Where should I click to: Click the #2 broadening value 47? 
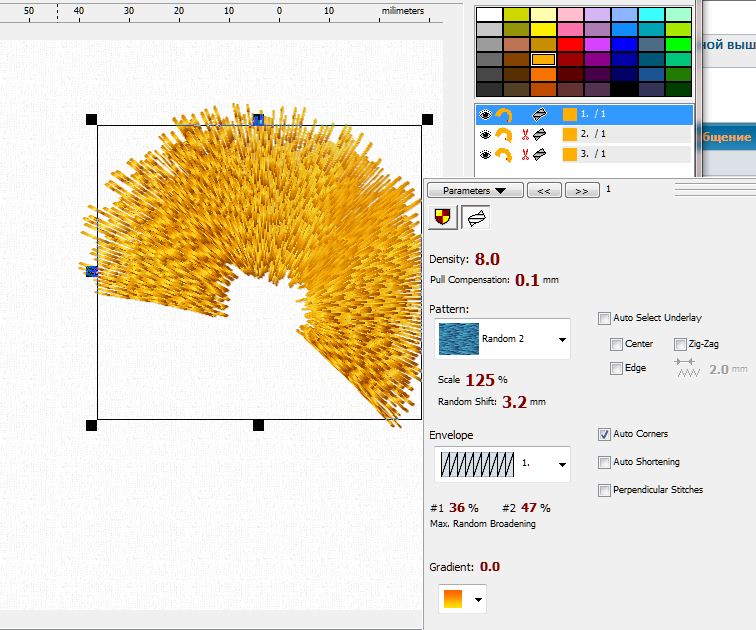click(x=529, y=508)
